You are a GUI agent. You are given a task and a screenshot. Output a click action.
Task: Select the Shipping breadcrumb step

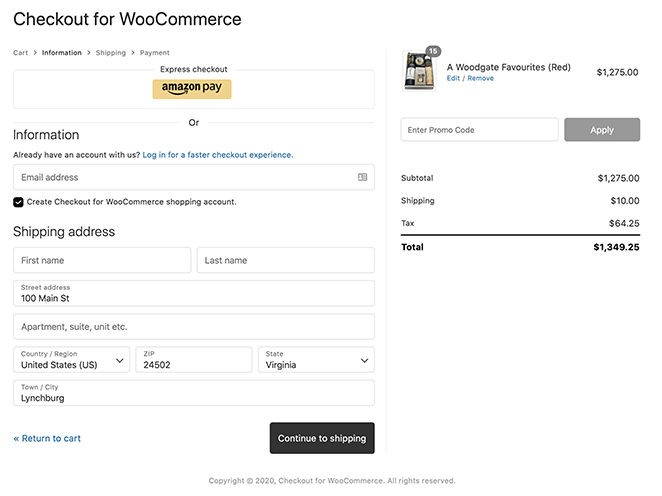click(x=110, y=53)
